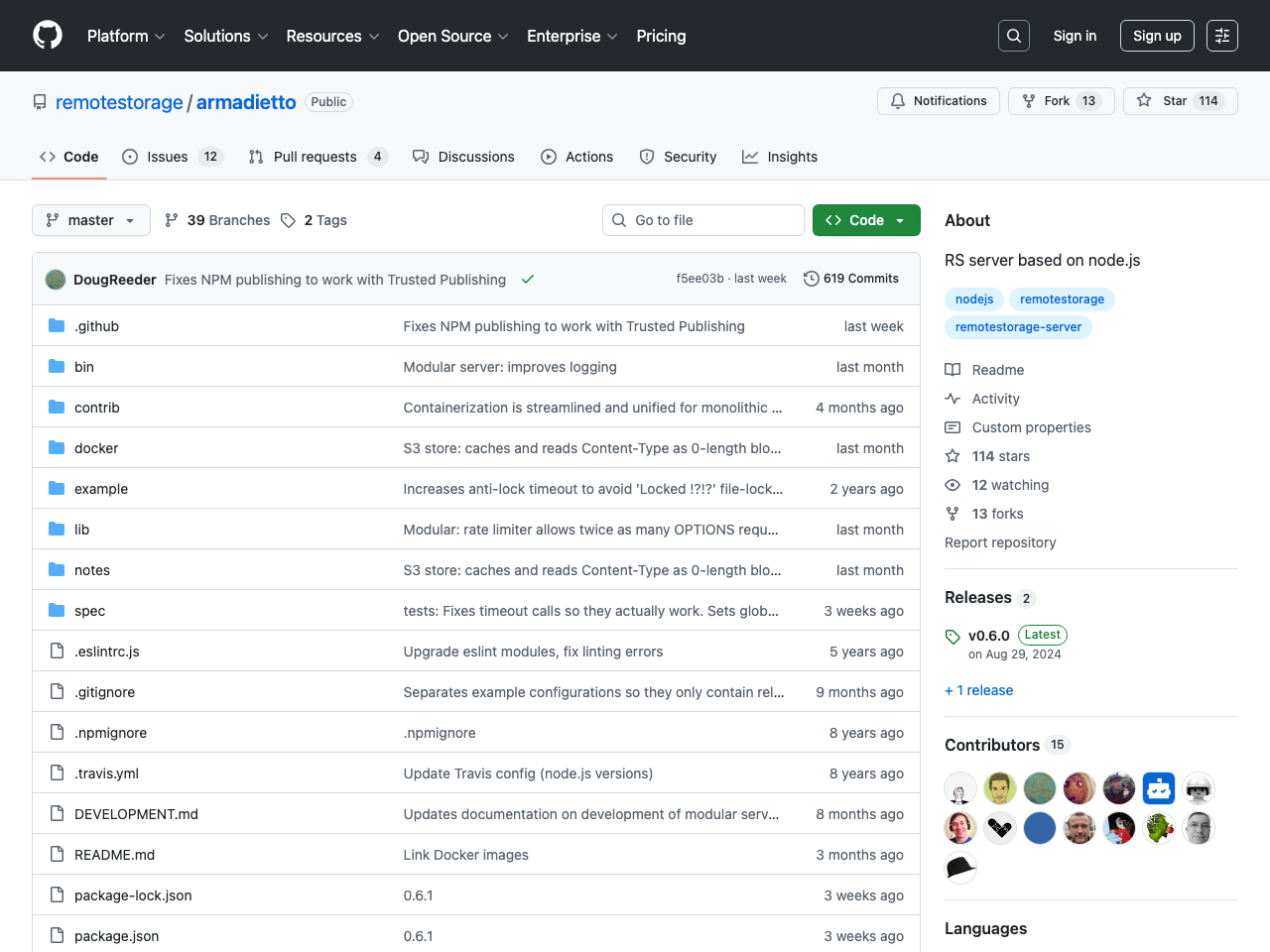Click the verified commit checkmark badge
The height and width of the screenshot is (952, 1270).
point(527,279)
